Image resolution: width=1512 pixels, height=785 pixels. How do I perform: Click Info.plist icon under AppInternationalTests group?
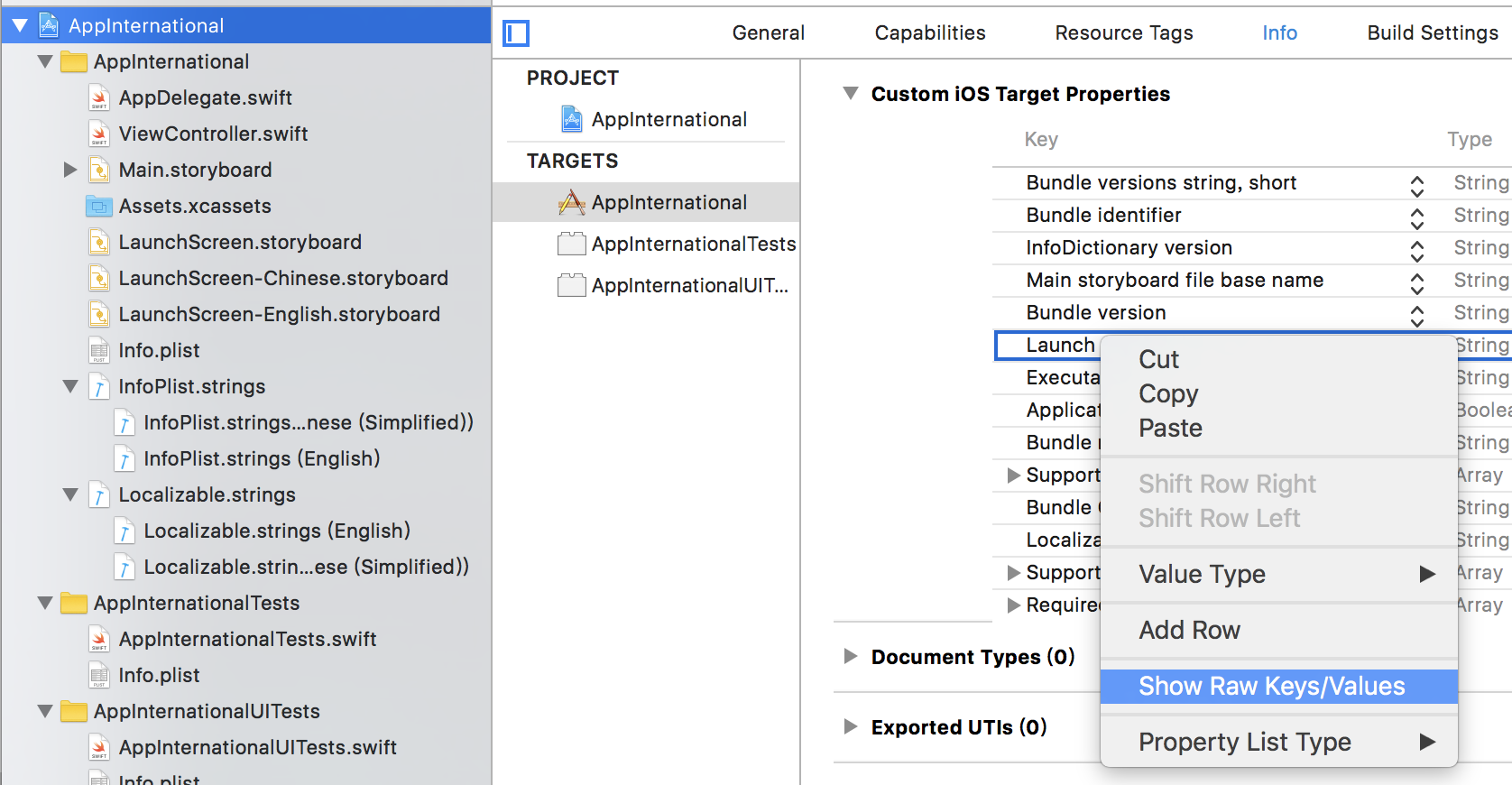click(x=99, y=675)
